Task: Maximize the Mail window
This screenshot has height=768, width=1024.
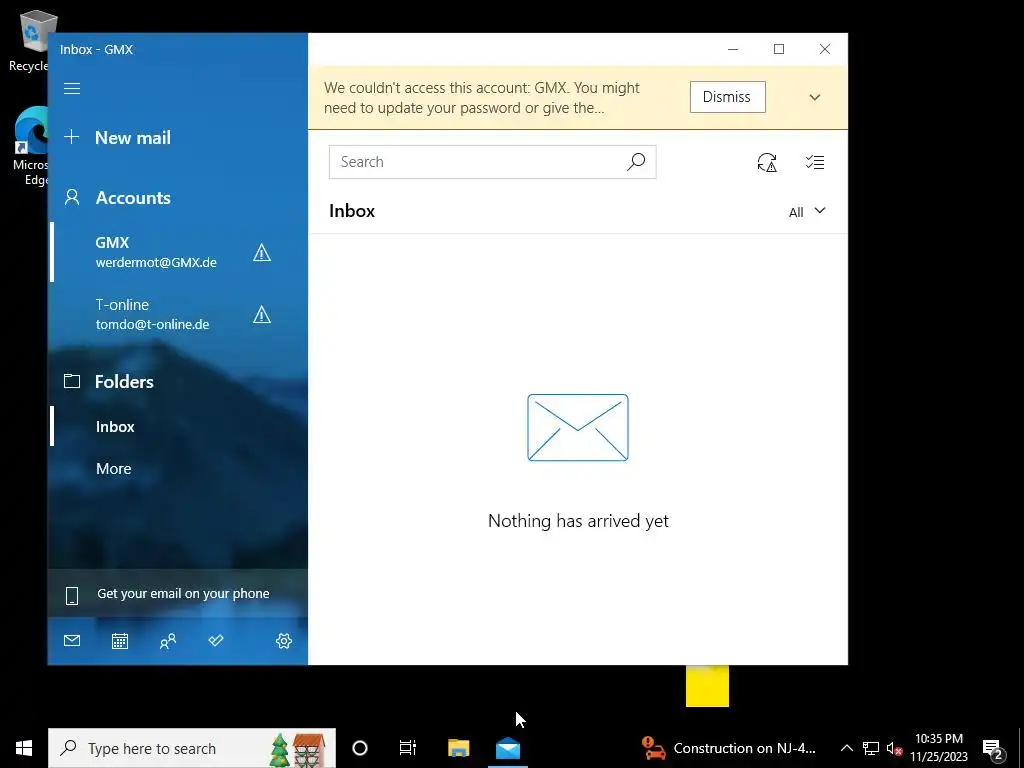Action: click(778, 50)
